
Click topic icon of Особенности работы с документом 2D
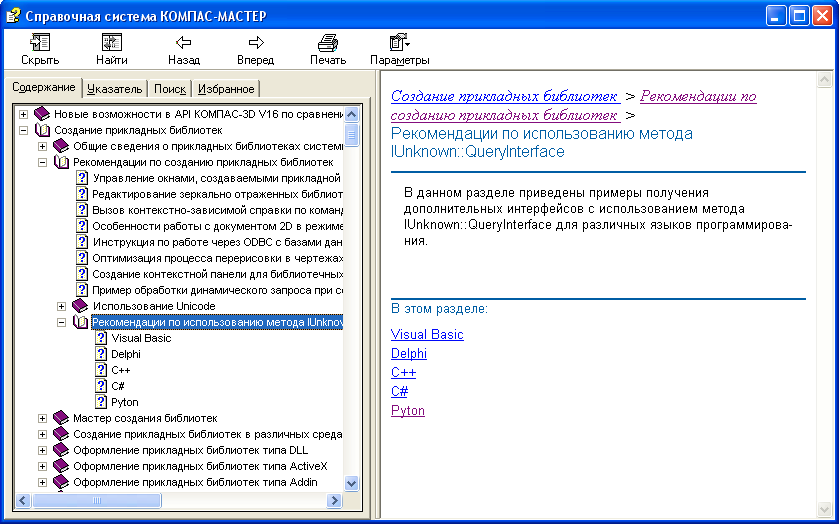82,226
